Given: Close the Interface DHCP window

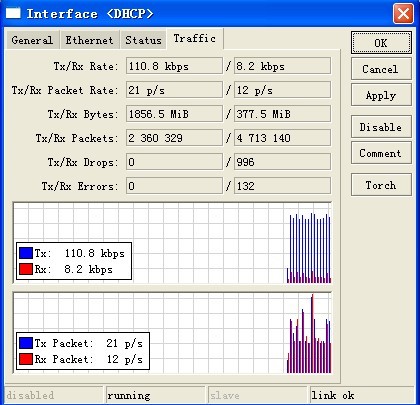Looking at the screenshot, I should (403, 14).
